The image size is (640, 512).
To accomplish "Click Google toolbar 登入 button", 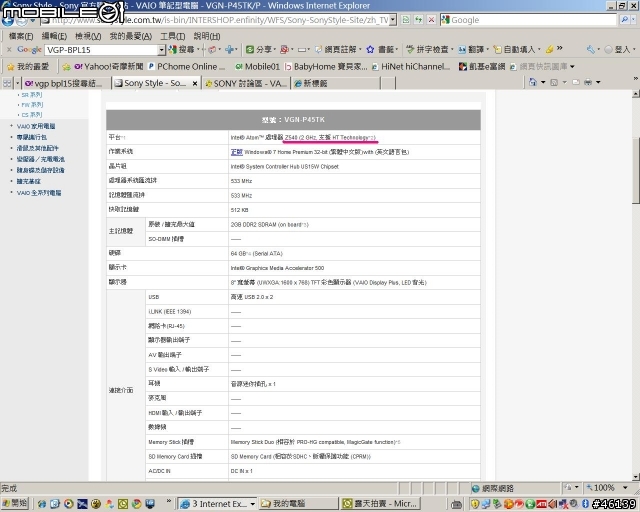I will 618,50.
